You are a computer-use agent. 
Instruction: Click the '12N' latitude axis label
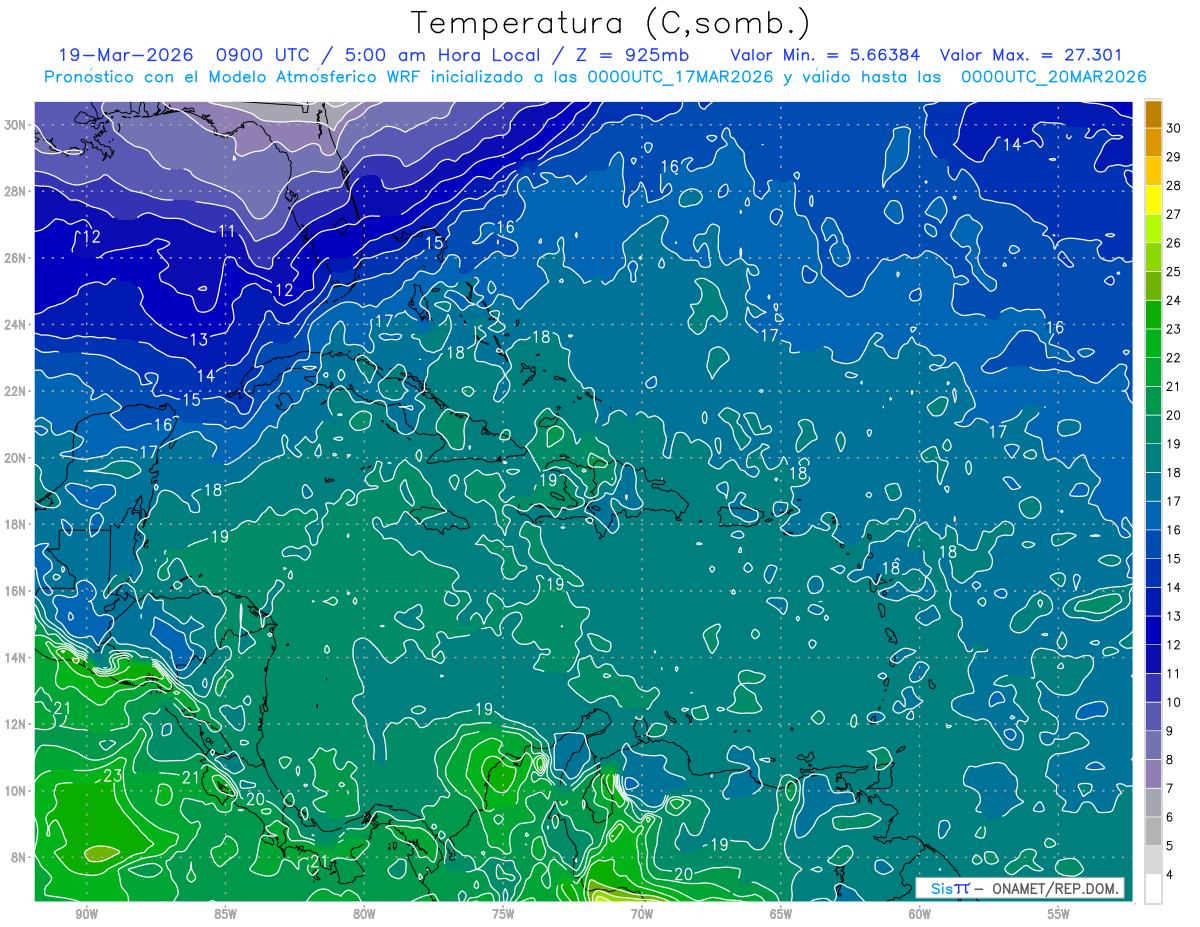[x=17, y=724]
